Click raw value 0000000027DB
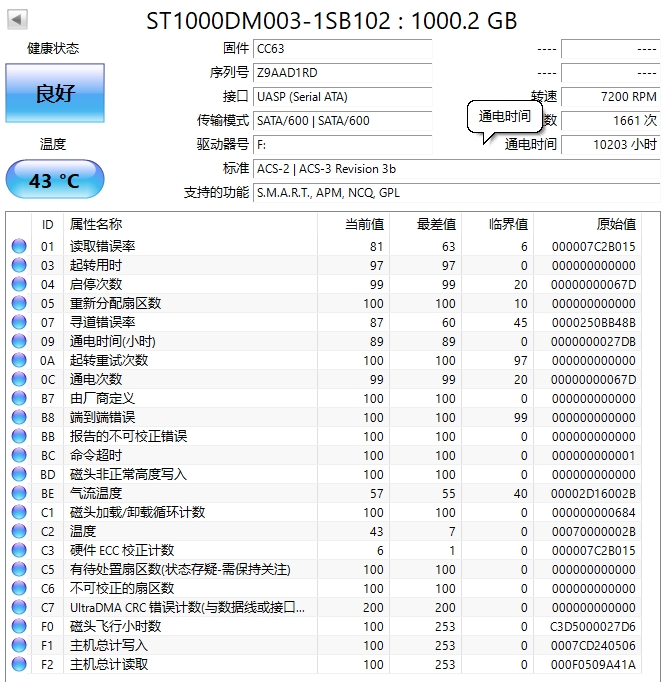Viewport: 665px width, 682px height. tap(594, 342)
